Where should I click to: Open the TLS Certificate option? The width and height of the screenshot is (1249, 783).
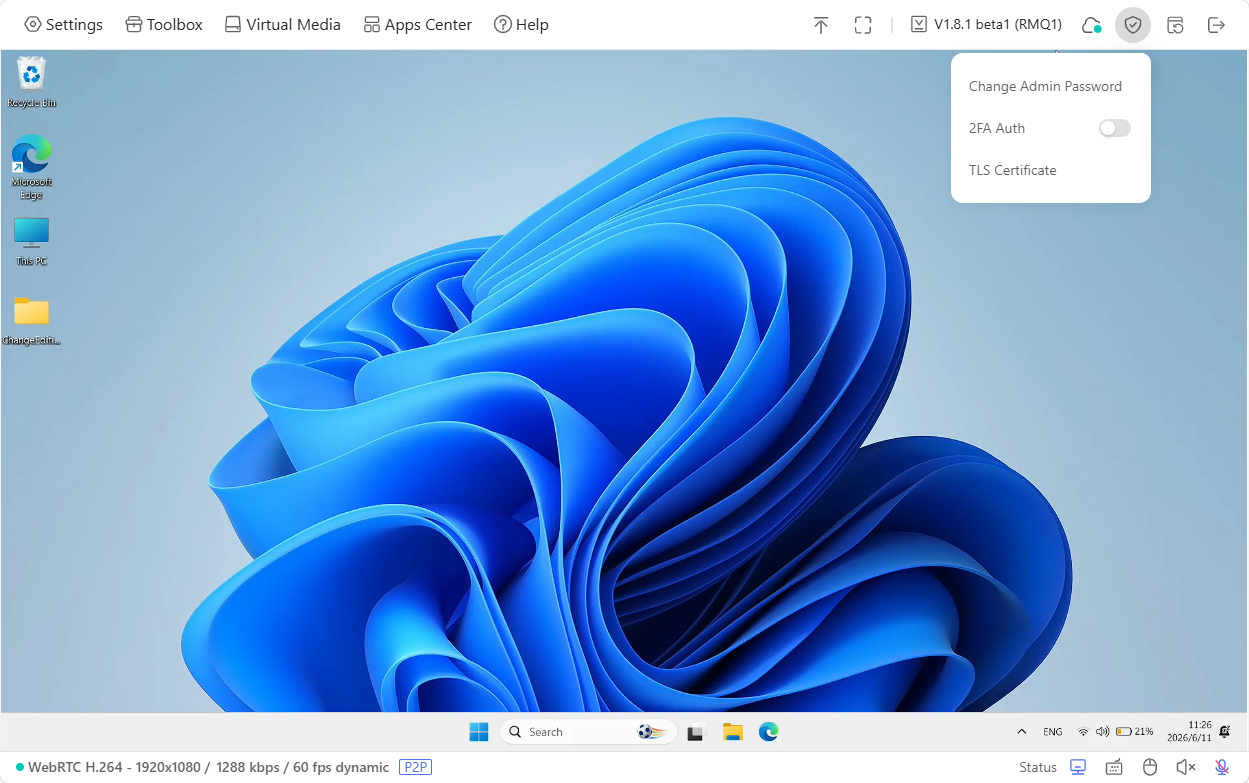pos(1012,171)
